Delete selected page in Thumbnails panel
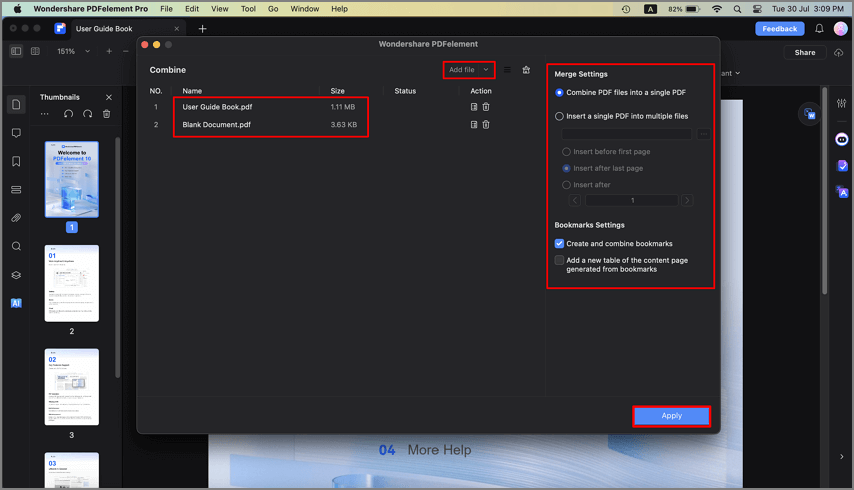The height and width of the screenshot is (490, 854). click(107, 114)
